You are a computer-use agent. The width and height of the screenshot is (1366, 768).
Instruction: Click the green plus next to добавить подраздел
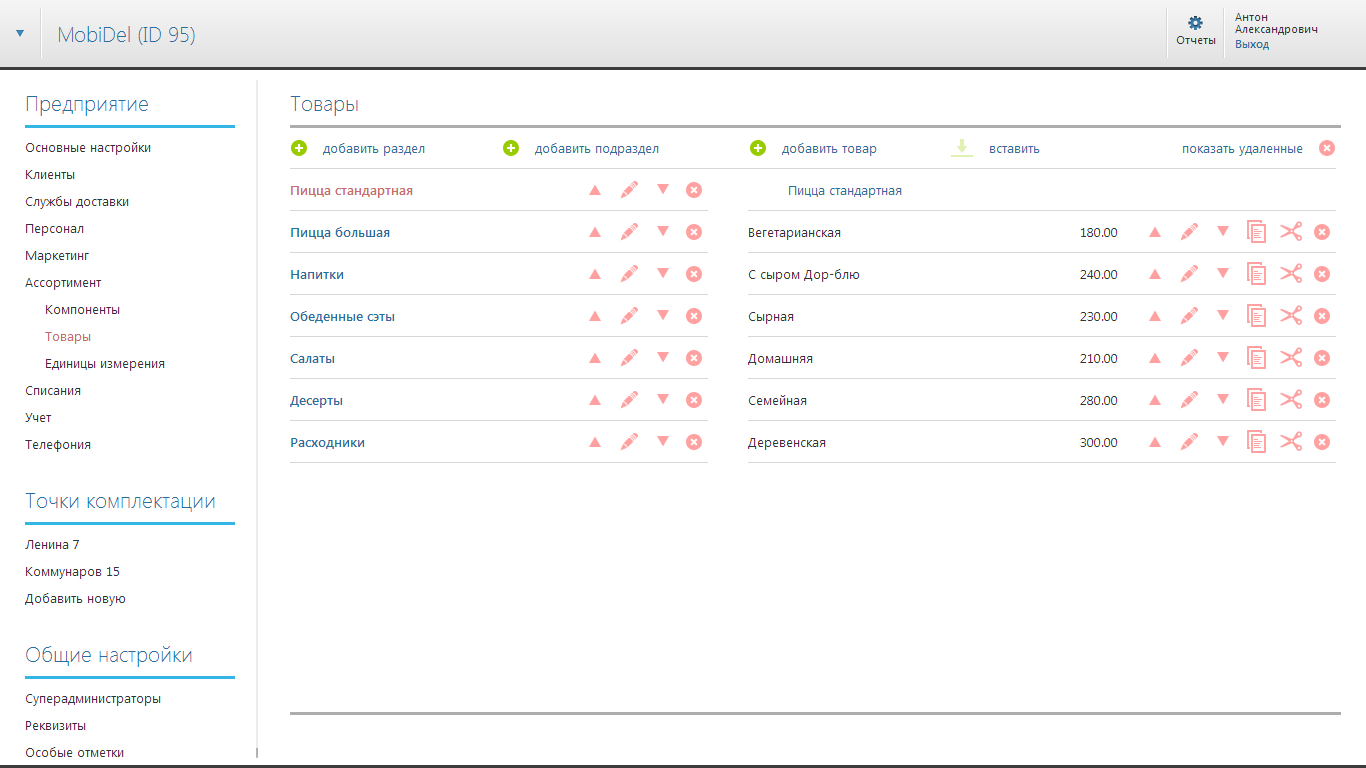[511, 148]
